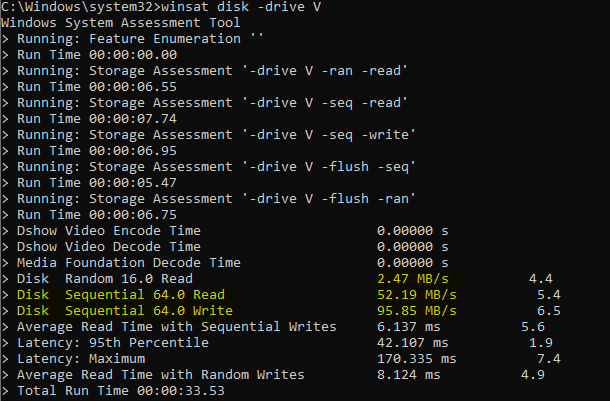Click the Total Run Time 00:00:33.53 line
The image size is (610, 401).
121,390
